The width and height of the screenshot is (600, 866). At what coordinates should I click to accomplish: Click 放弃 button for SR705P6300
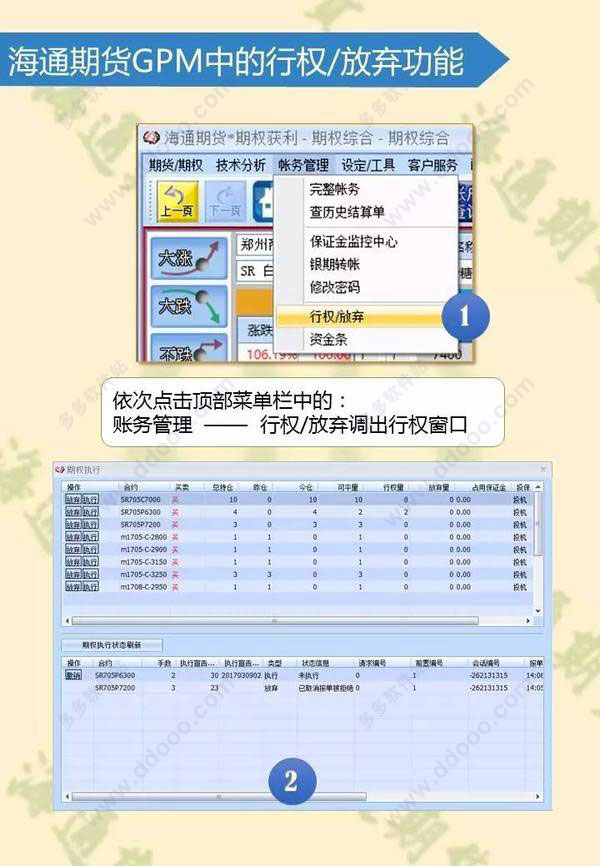pos(73,512)
